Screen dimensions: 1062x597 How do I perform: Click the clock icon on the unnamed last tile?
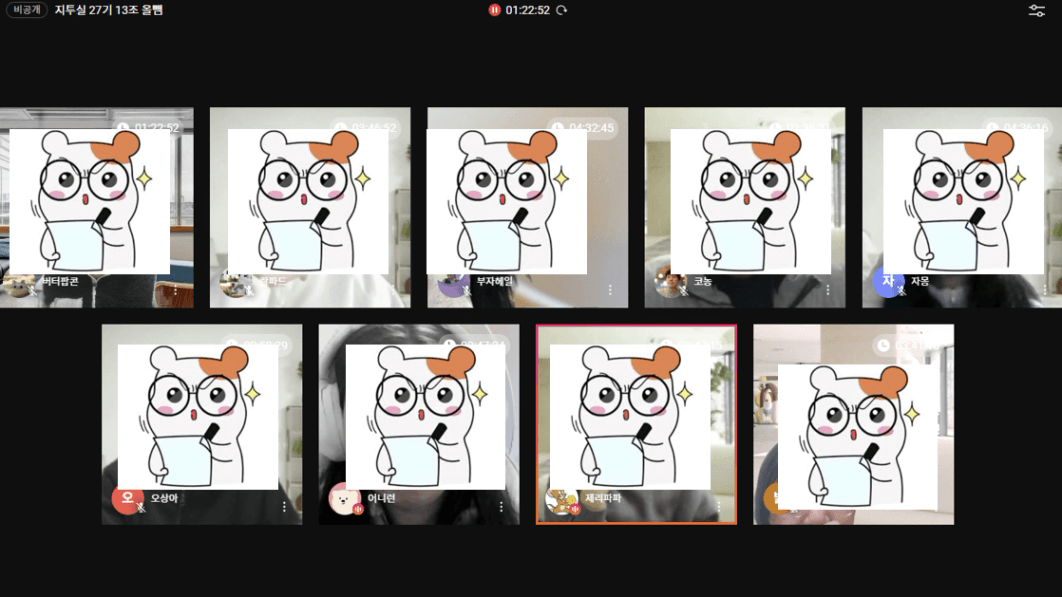coord(883,346)
